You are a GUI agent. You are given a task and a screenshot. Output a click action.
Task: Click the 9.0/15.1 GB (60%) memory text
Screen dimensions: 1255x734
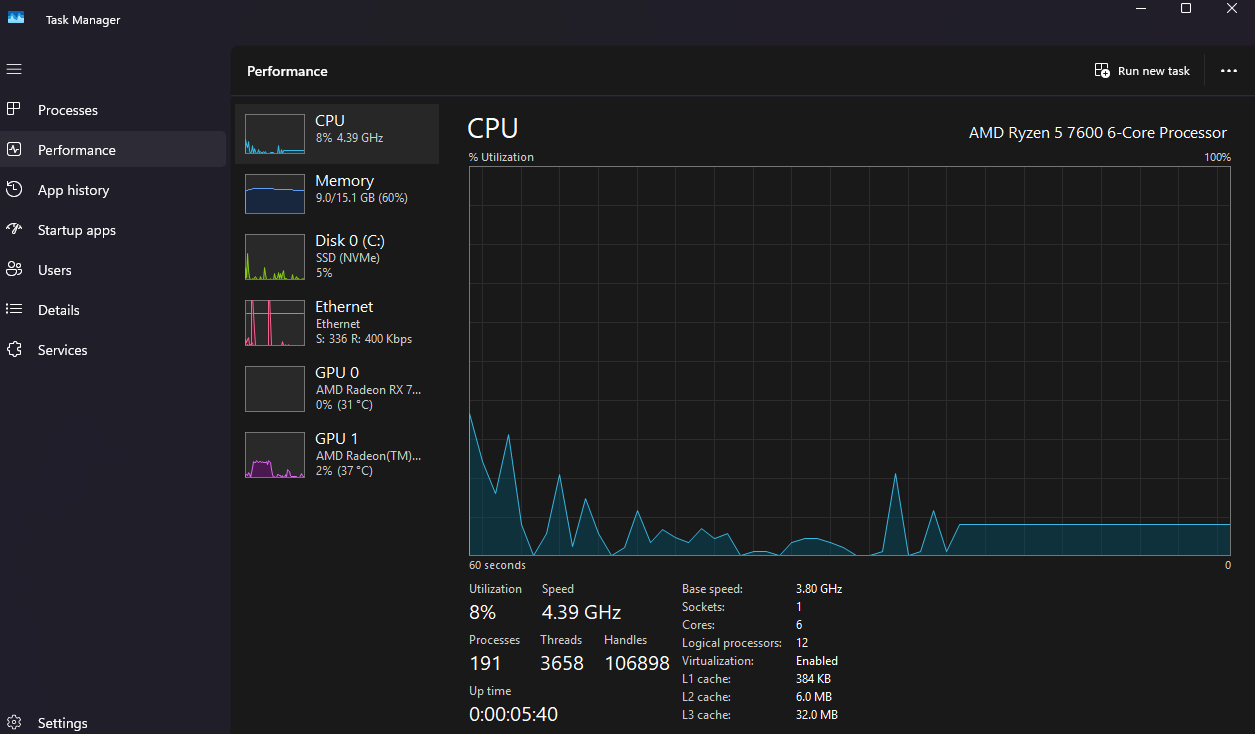pos(361,198)
